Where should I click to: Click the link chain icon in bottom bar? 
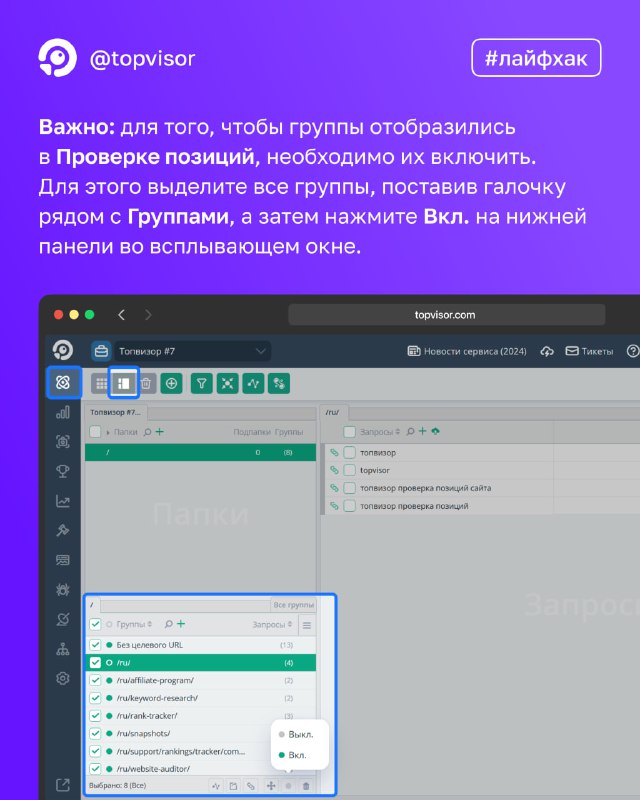251,786
